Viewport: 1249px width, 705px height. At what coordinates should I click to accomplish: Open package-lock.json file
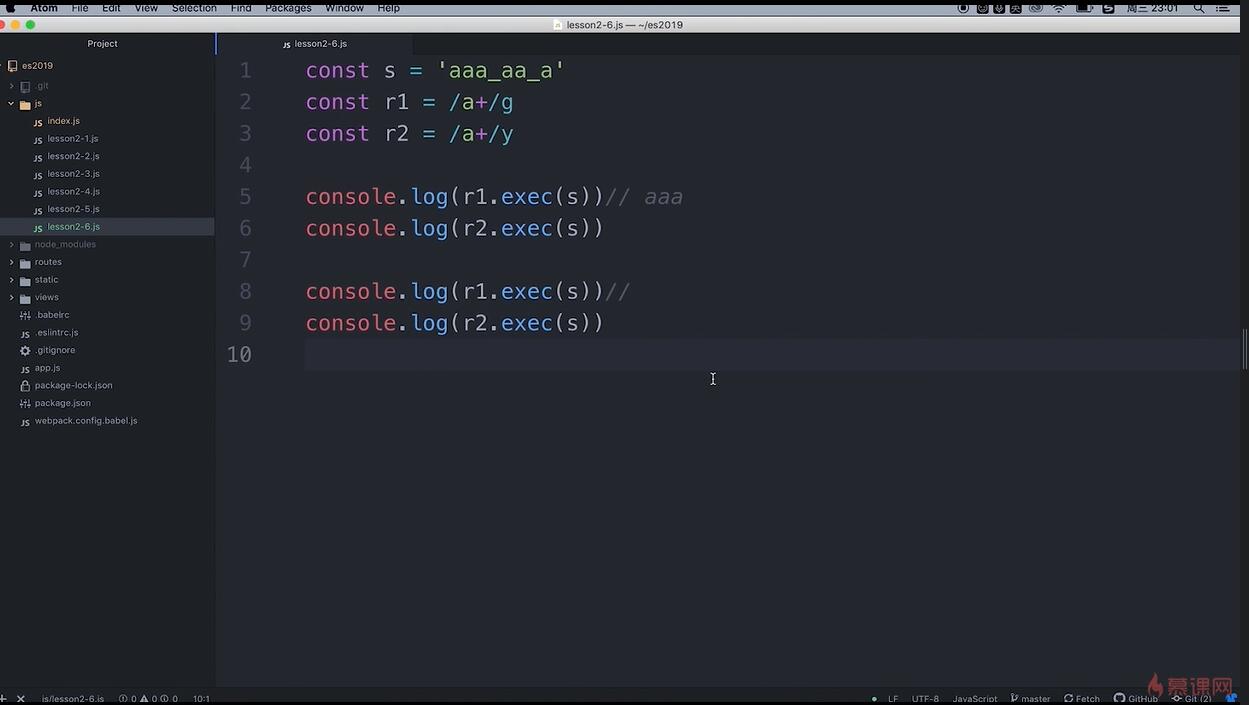tap(73, 385)
